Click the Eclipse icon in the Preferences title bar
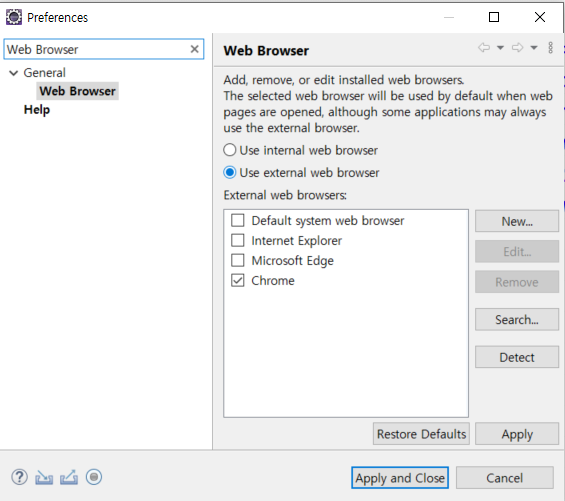565x501 pixels. click(x=14, y=17)
